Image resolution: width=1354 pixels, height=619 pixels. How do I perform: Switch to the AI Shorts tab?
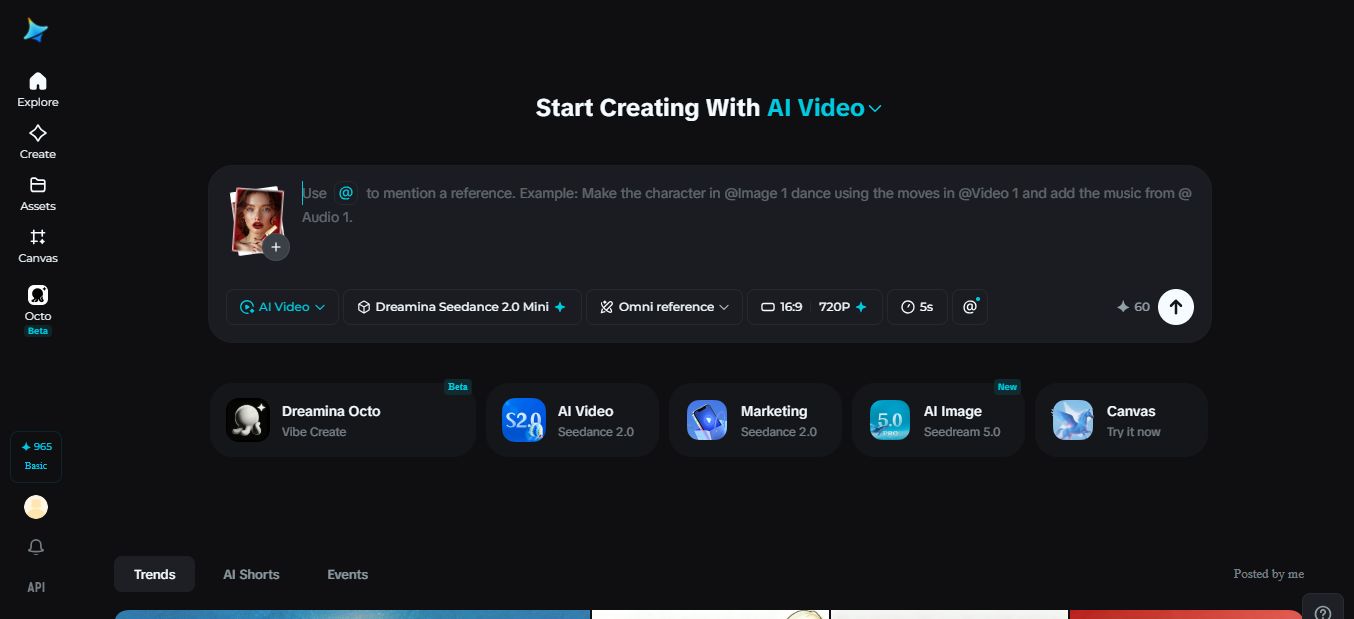click(251, 574)
